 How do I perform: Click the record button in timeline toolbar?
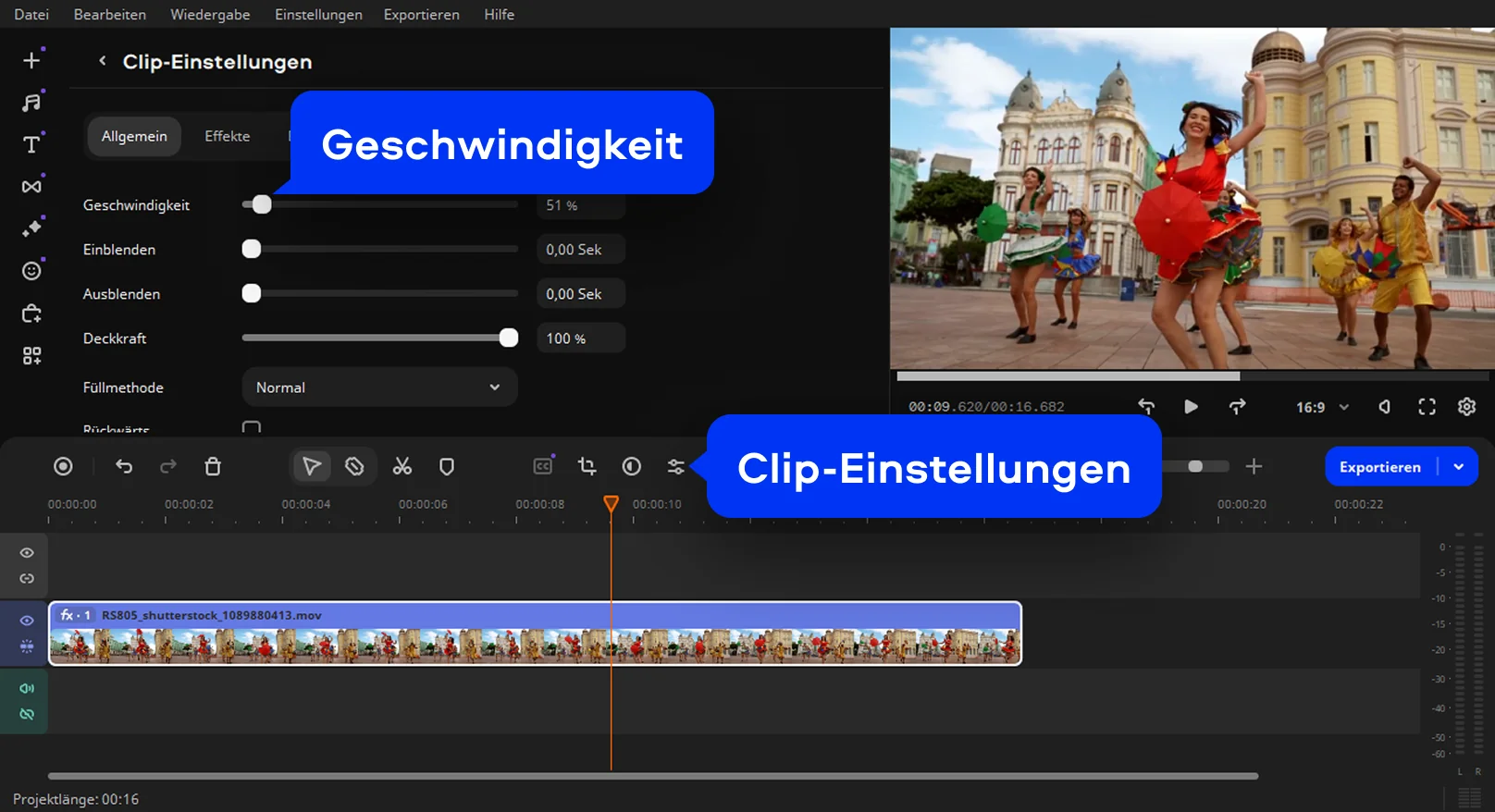coord(63,467)
